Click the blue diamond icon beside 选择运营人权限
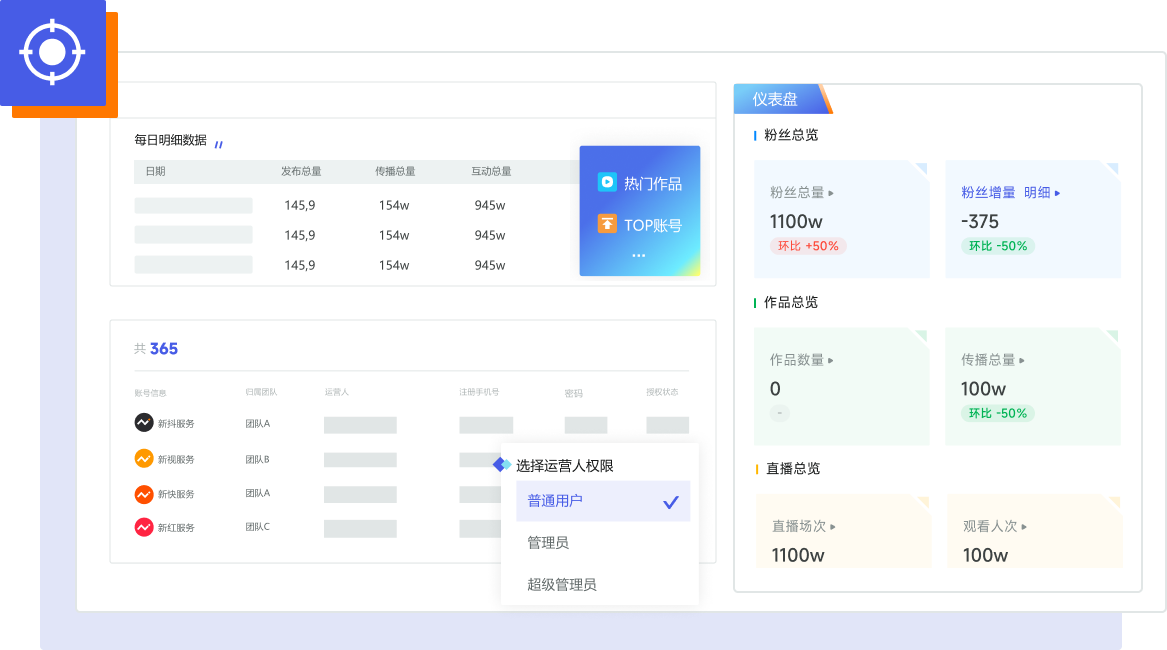The image size is (1167, 650). pyautogui.click(x=502, y=465)
